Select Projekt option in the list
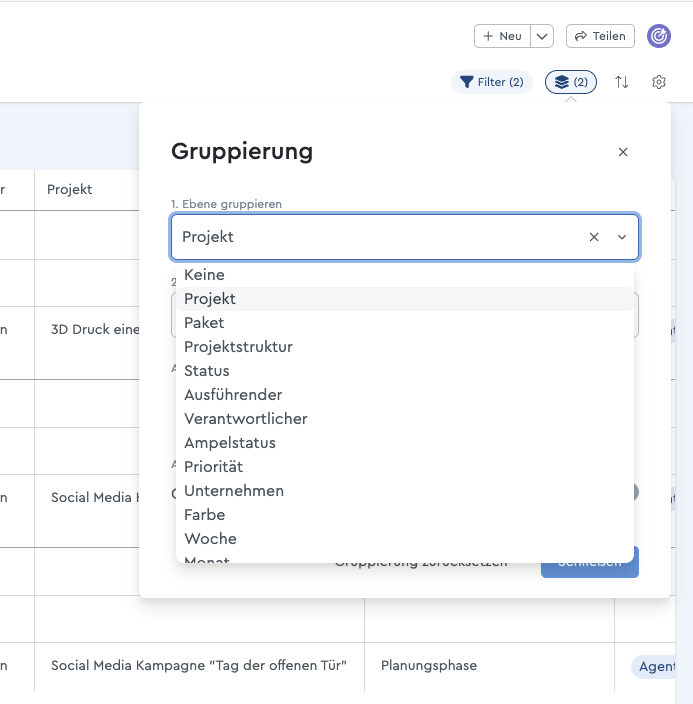The width and height of the screenshot is (693, 704). (x=405, y=299)
